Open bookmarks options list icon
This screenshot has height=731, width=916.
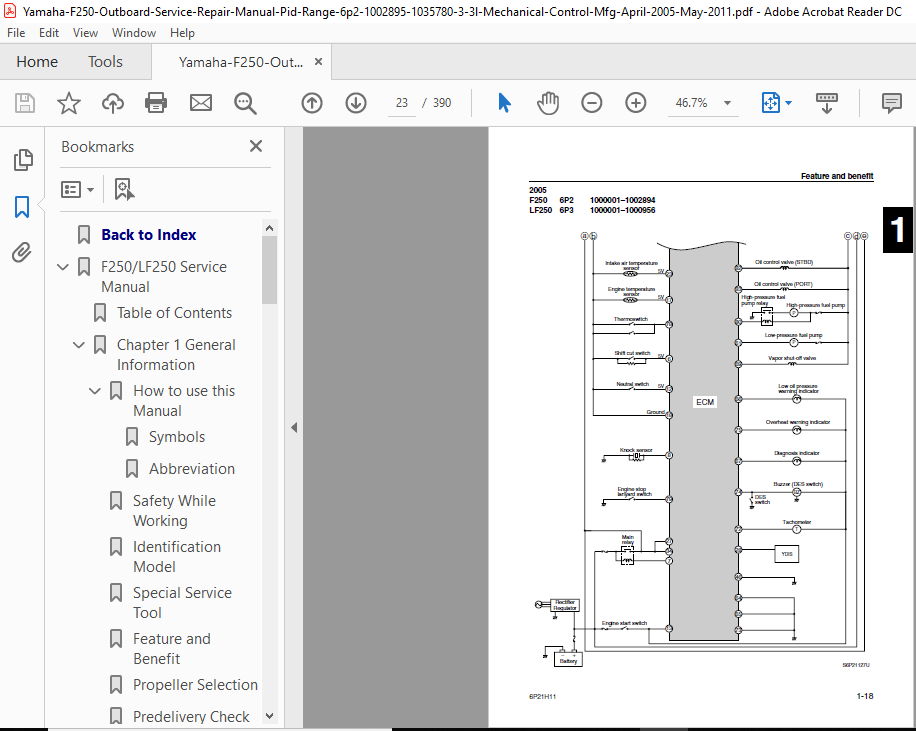(71, 189)
